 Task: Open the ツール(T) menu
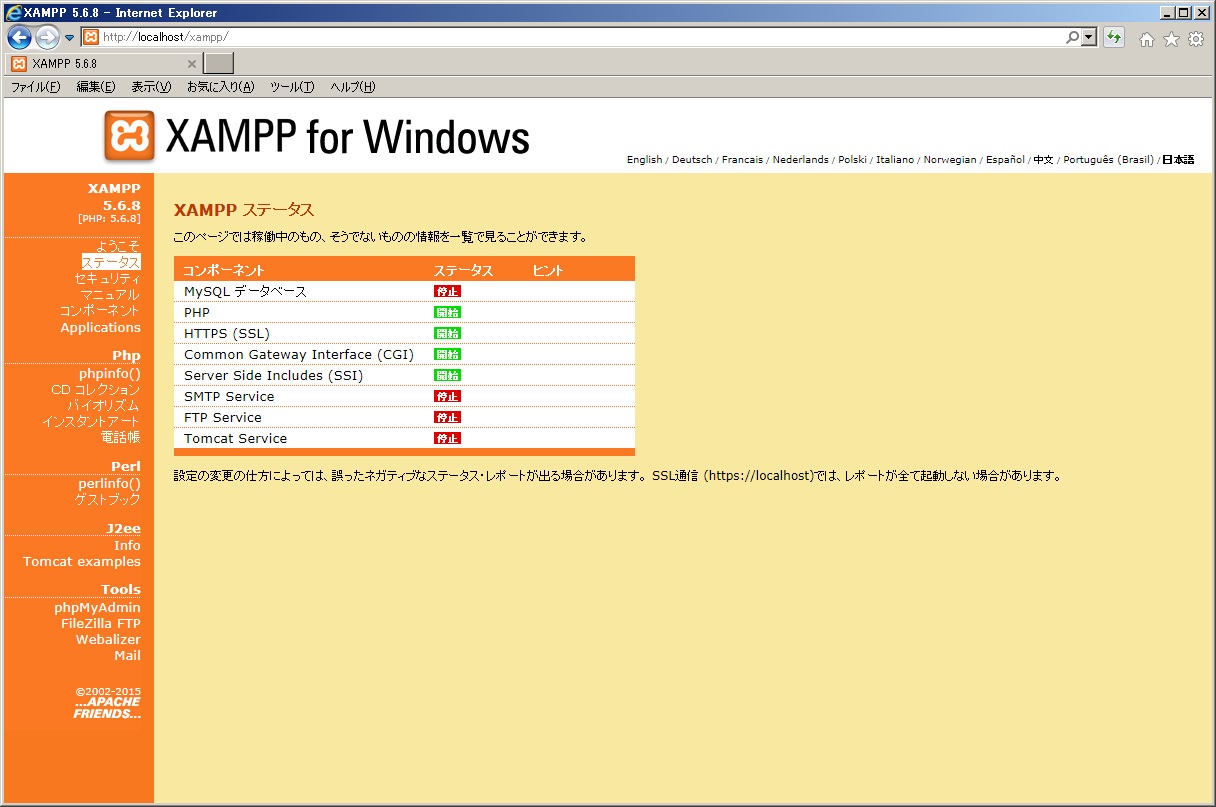(x=292, y=87)
